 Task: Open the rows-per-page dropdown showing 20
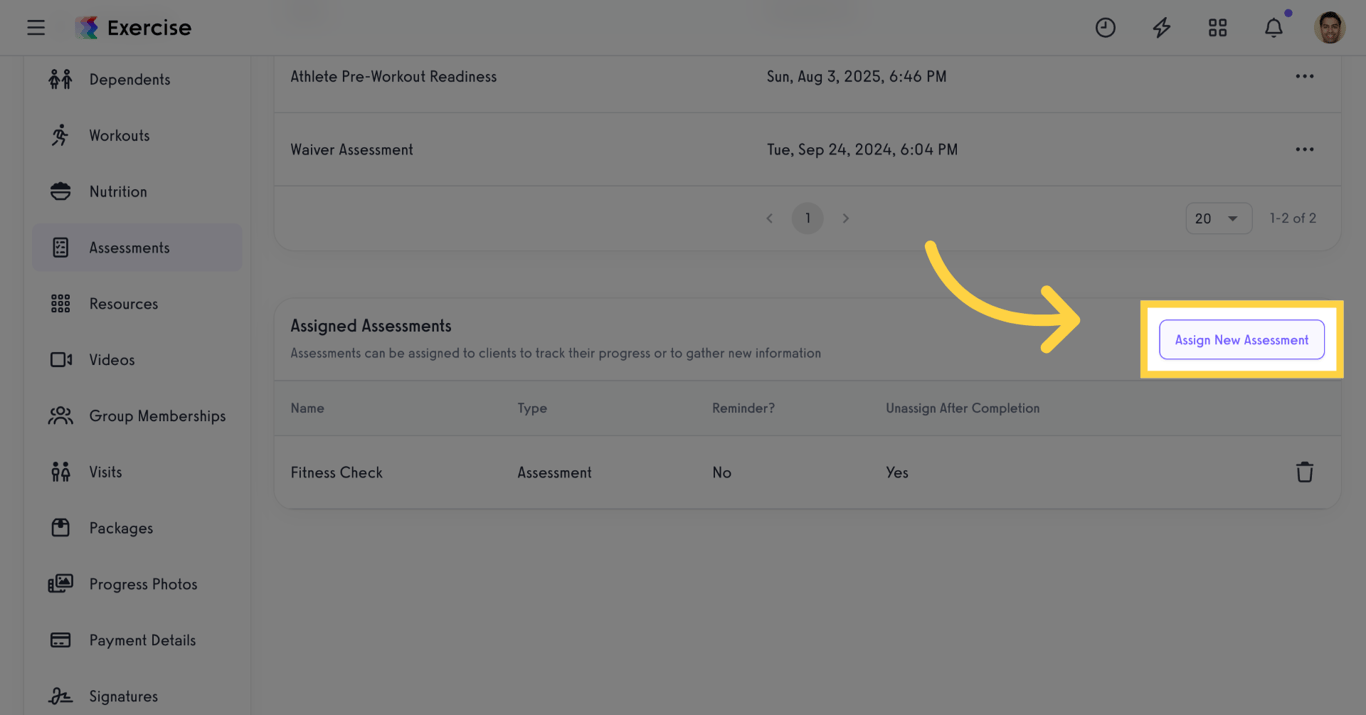coord(1219,217)
